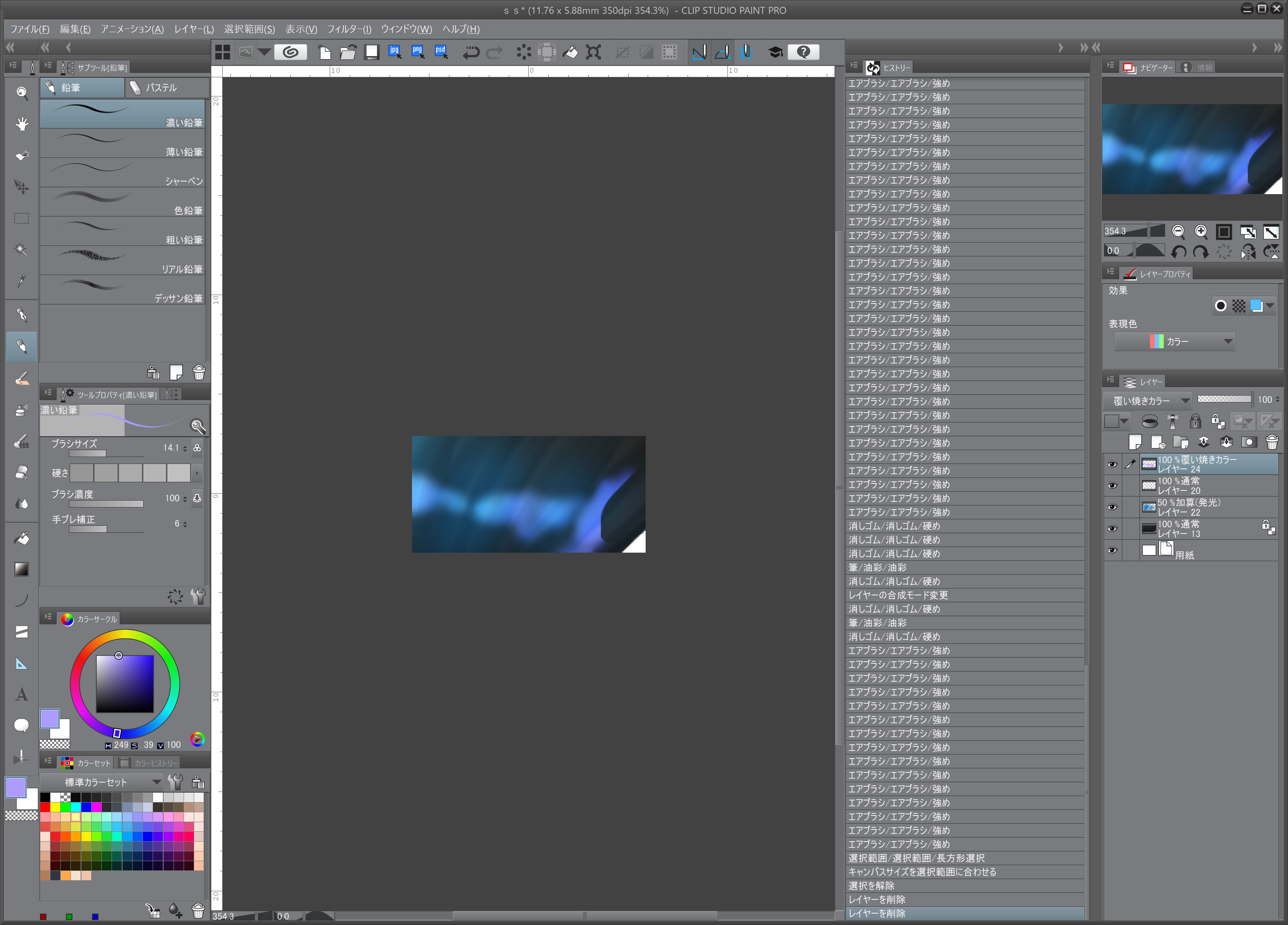Delete layer using layer panel trash icon
Viewport: 1288px width, 925px height.
1272,442
